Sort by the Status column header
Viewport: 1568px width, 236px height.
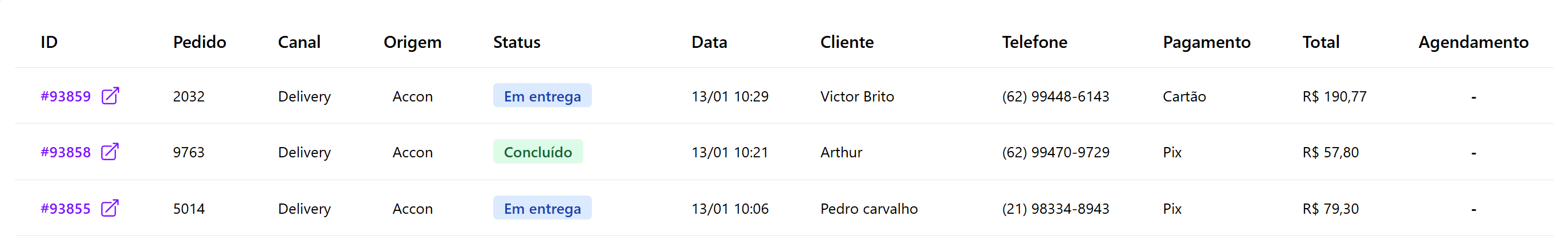pos(516,42)
